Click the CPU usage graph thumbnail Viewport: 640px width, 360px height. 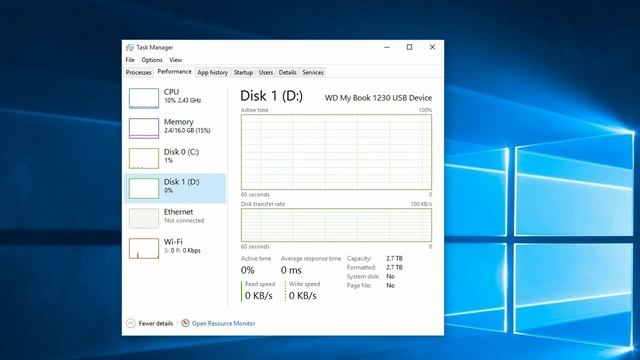144,98
